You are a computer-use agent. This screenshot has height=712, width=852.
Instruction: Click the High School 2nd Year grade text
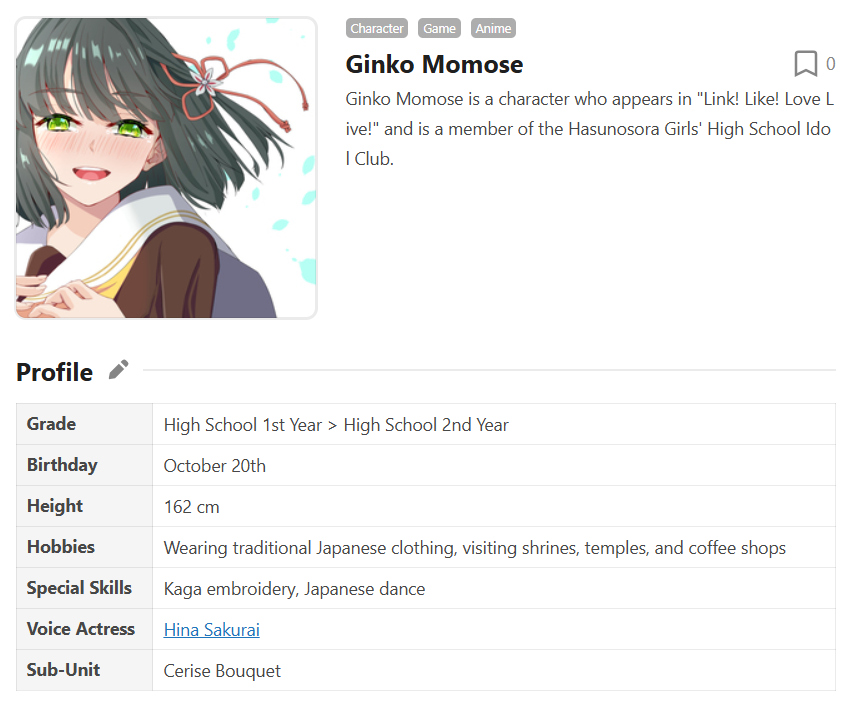(426, 425)
